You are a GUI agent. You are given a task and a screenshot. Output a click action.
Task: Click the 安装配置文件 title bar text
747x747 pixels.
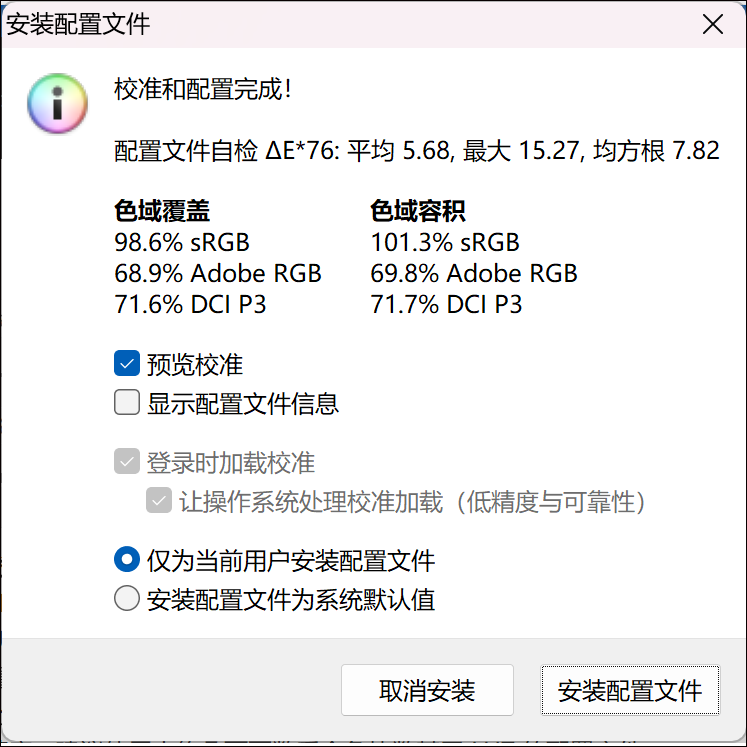79,25
